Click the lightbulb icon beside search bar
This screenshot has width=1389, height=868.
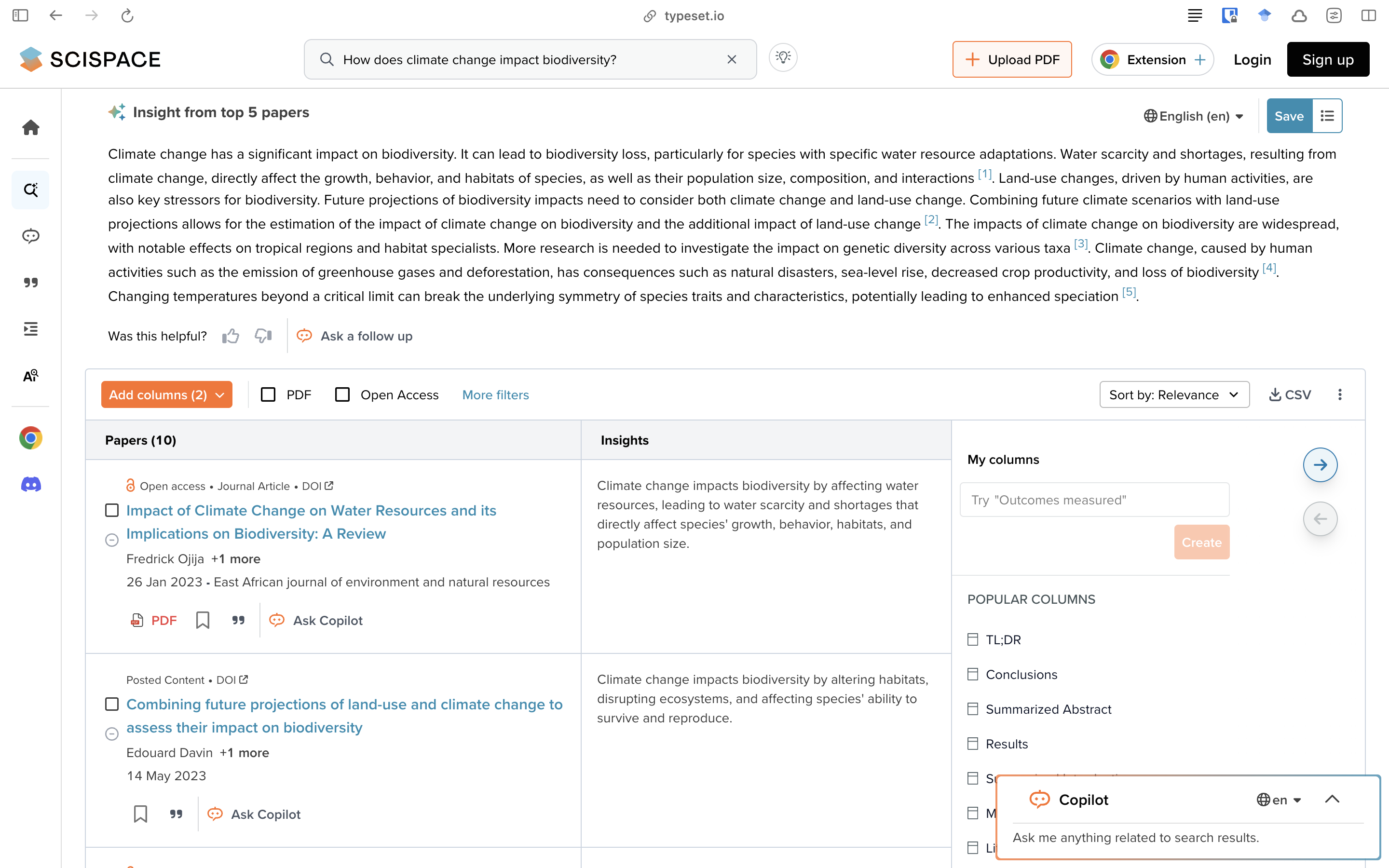(783, 58)
